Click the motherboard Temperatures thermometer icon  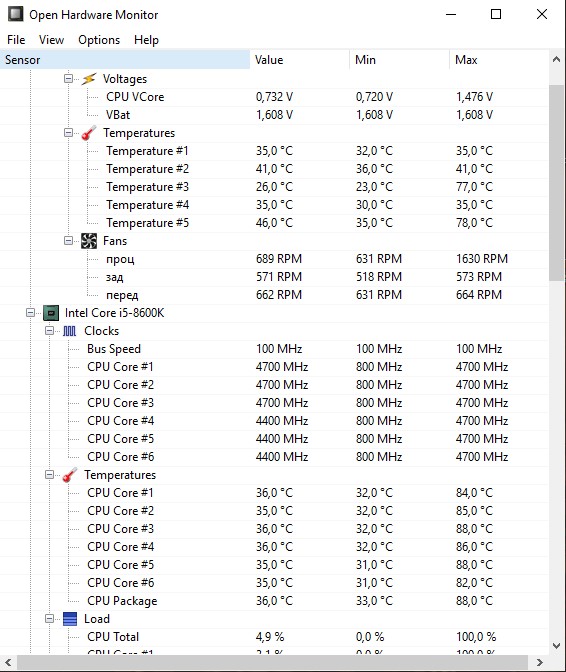click(x=89, y=133)
